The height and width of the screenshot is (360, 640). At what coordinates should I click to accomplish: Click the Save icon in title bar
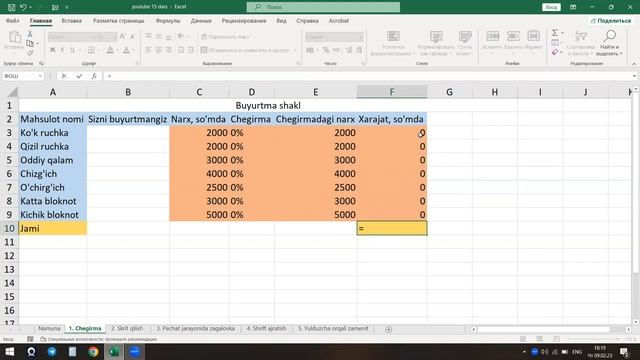tap(11, 7)
